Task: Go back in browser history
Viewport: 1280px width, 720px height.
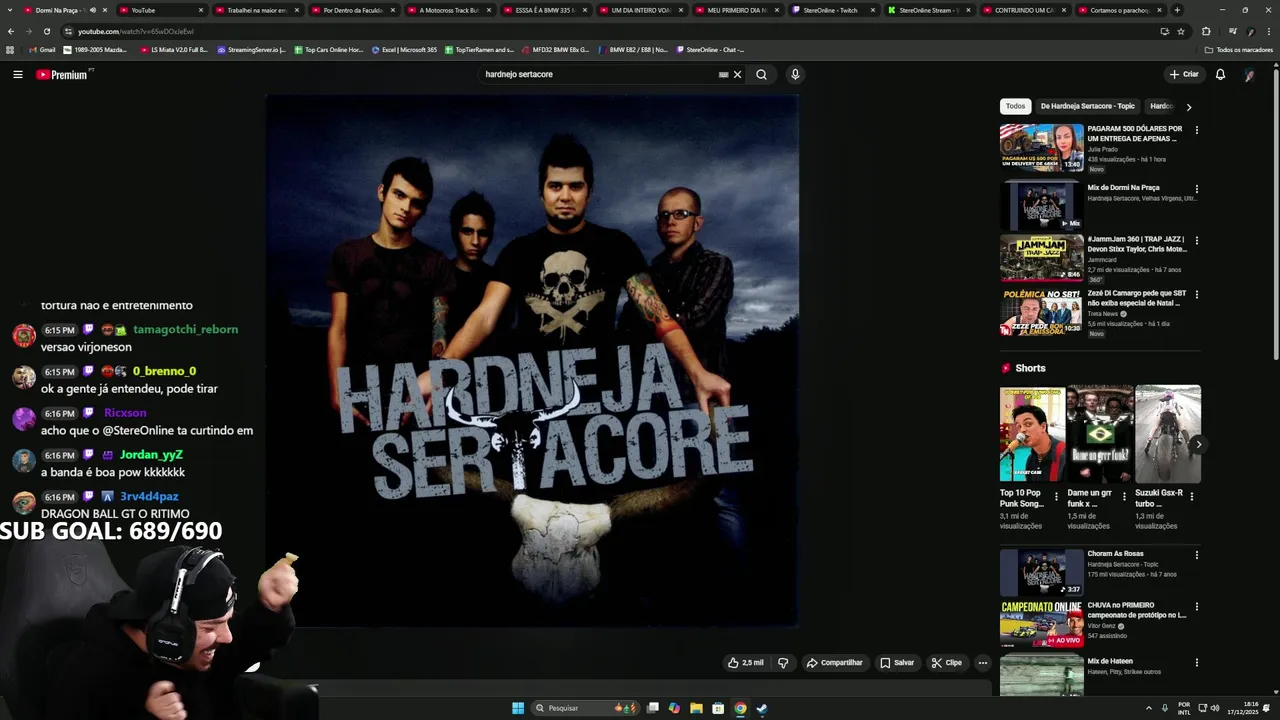Action: pyautogui.click(x=11, y=31)
